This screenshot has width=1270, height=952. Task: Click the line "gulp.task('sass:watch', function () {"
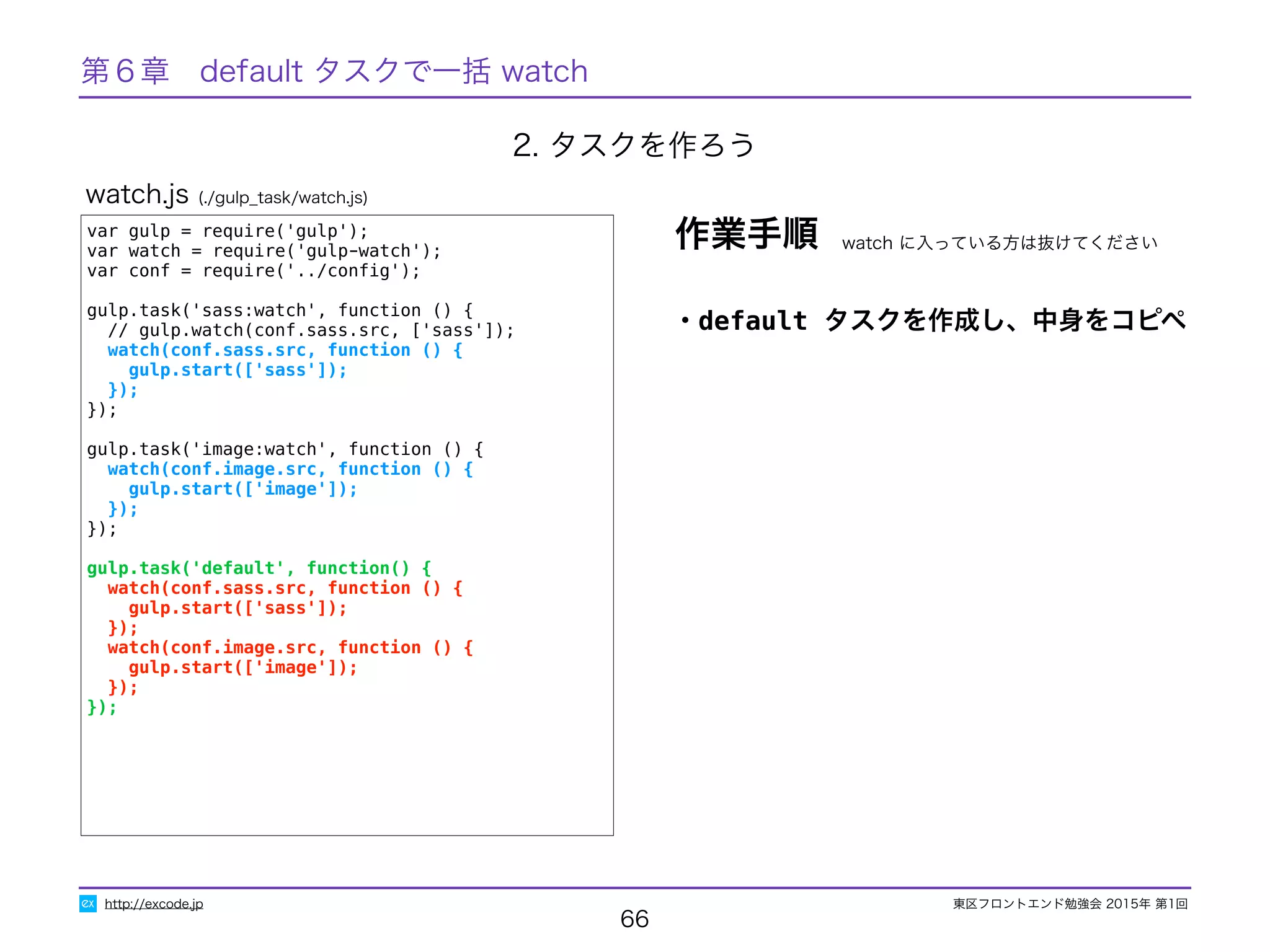click(280, 311)
